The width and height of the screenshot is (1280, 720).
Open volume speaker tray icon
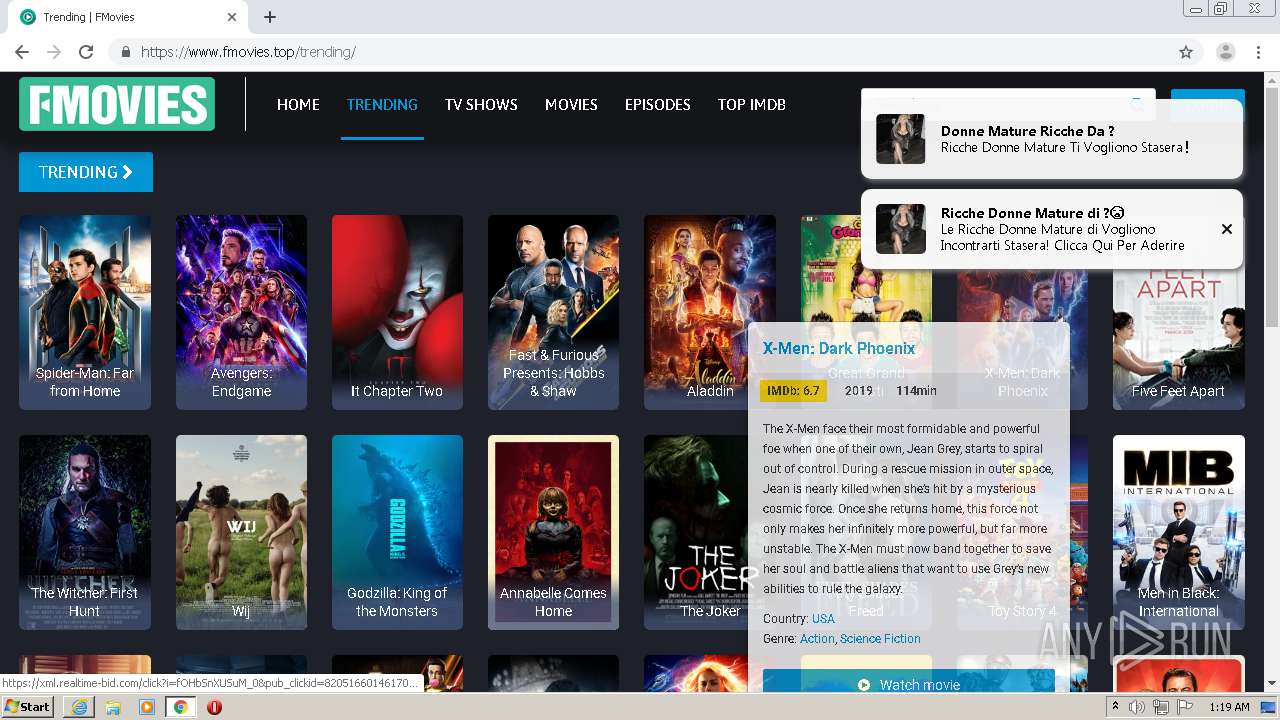coord(1137,707)
